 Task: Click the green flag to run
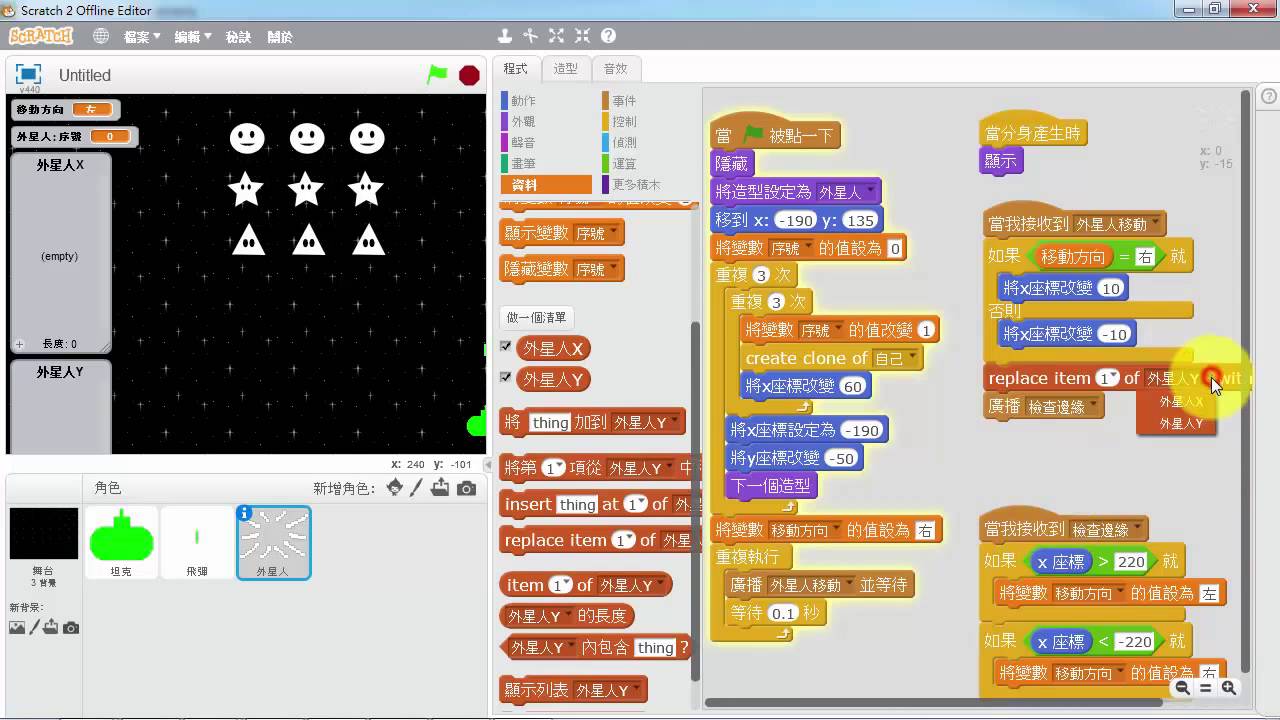(x=437, y=75)
